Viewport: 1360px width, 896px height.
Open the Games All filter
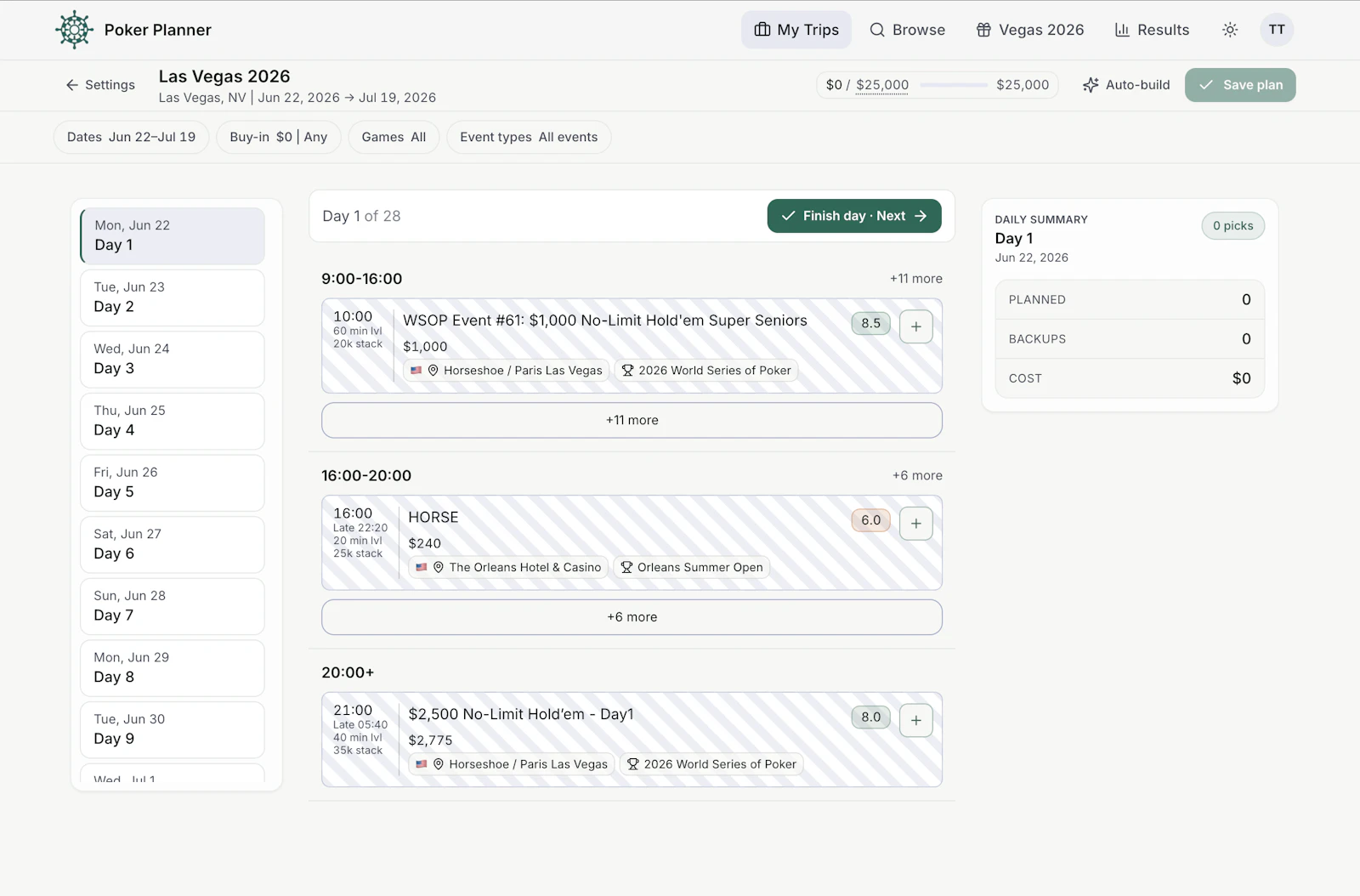click(x=394, y=137)
